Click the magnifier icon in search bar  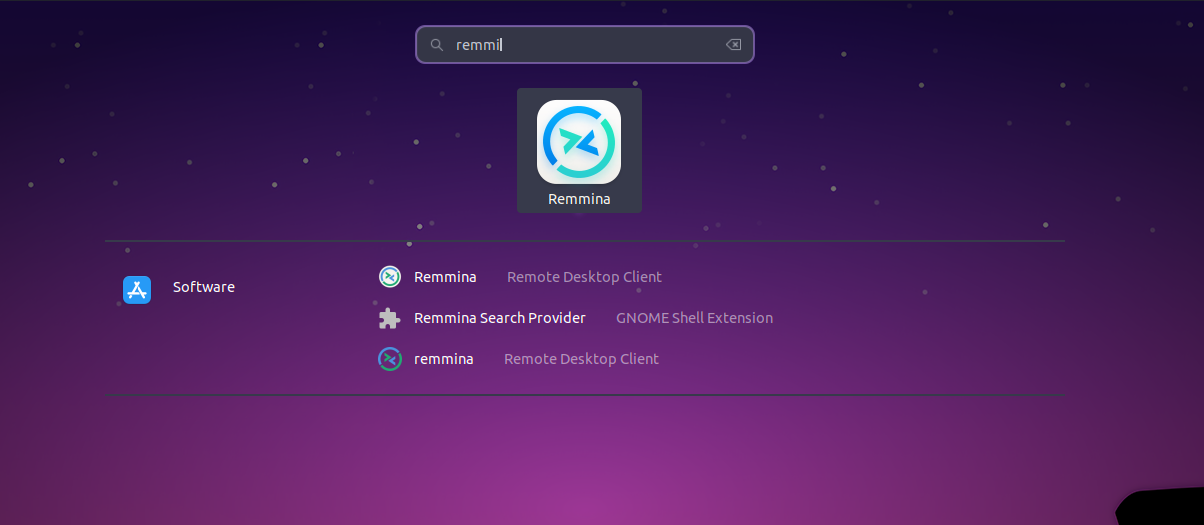coord(437,45)
